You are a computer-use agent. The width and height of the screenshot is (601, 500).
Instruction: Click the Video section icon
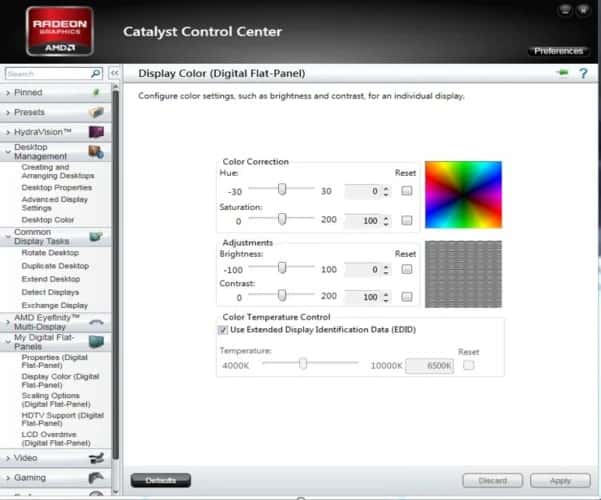[x=96, y=458]
